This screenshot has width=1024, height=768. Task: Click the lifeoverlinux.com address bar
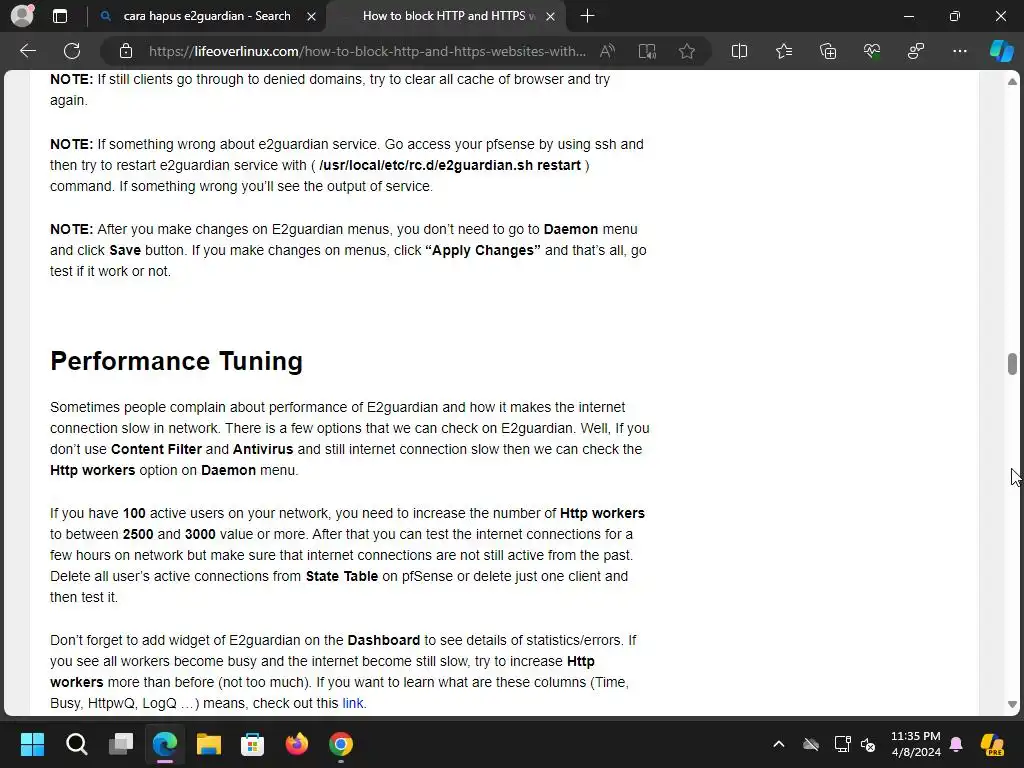coord(367,51)
